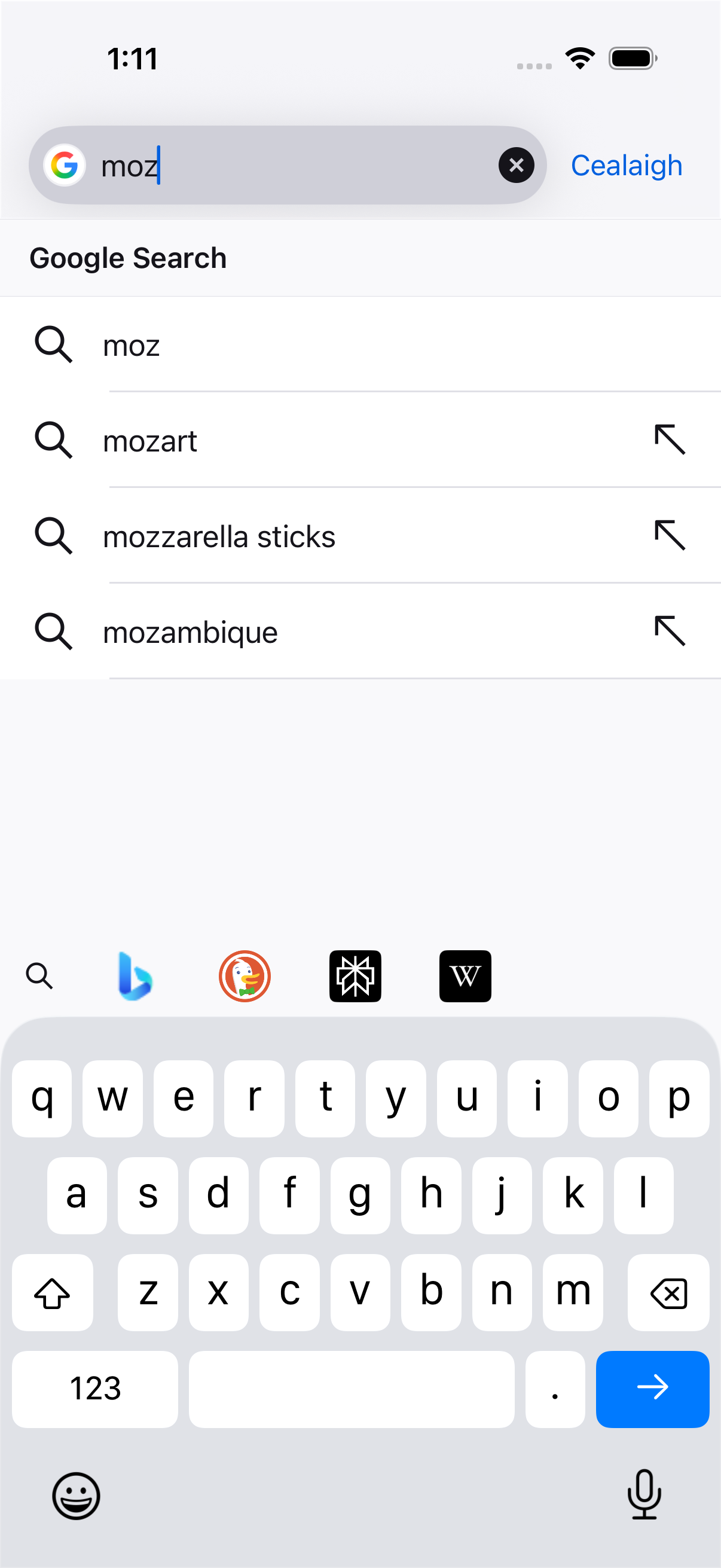Fill query with 'mozambique' arrow icon
721x1568 pixels.
(670, 632)
